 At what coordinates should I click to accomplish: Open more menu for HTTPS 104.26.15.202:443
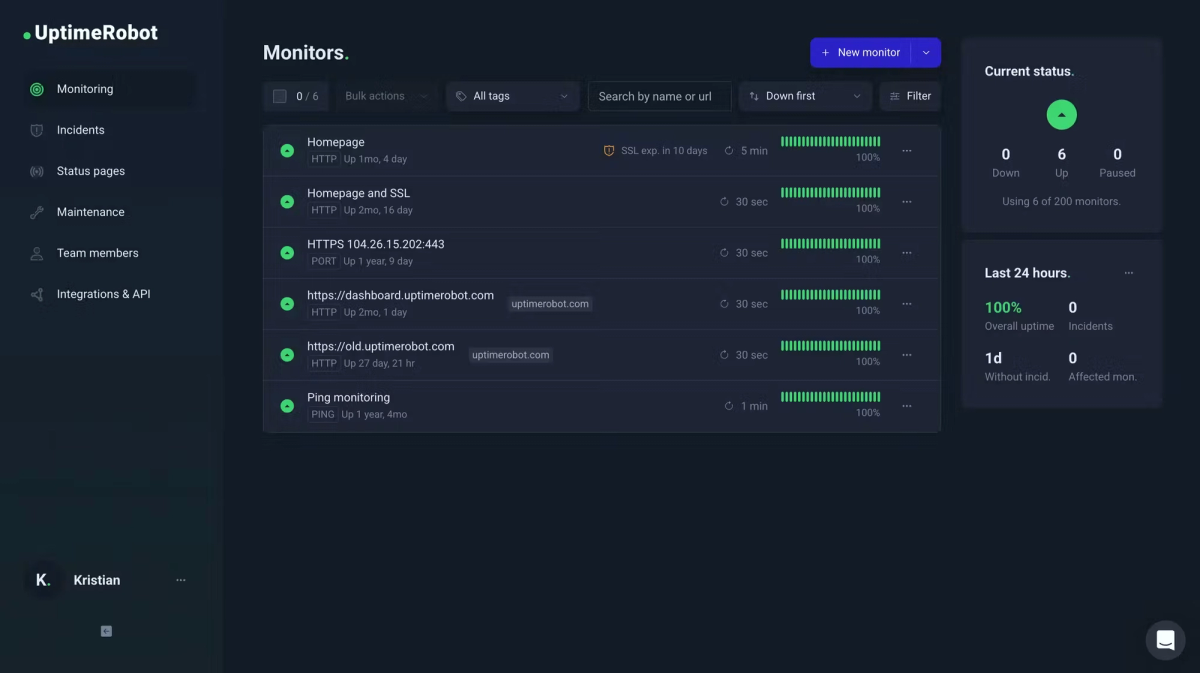[x=907, y=253]
